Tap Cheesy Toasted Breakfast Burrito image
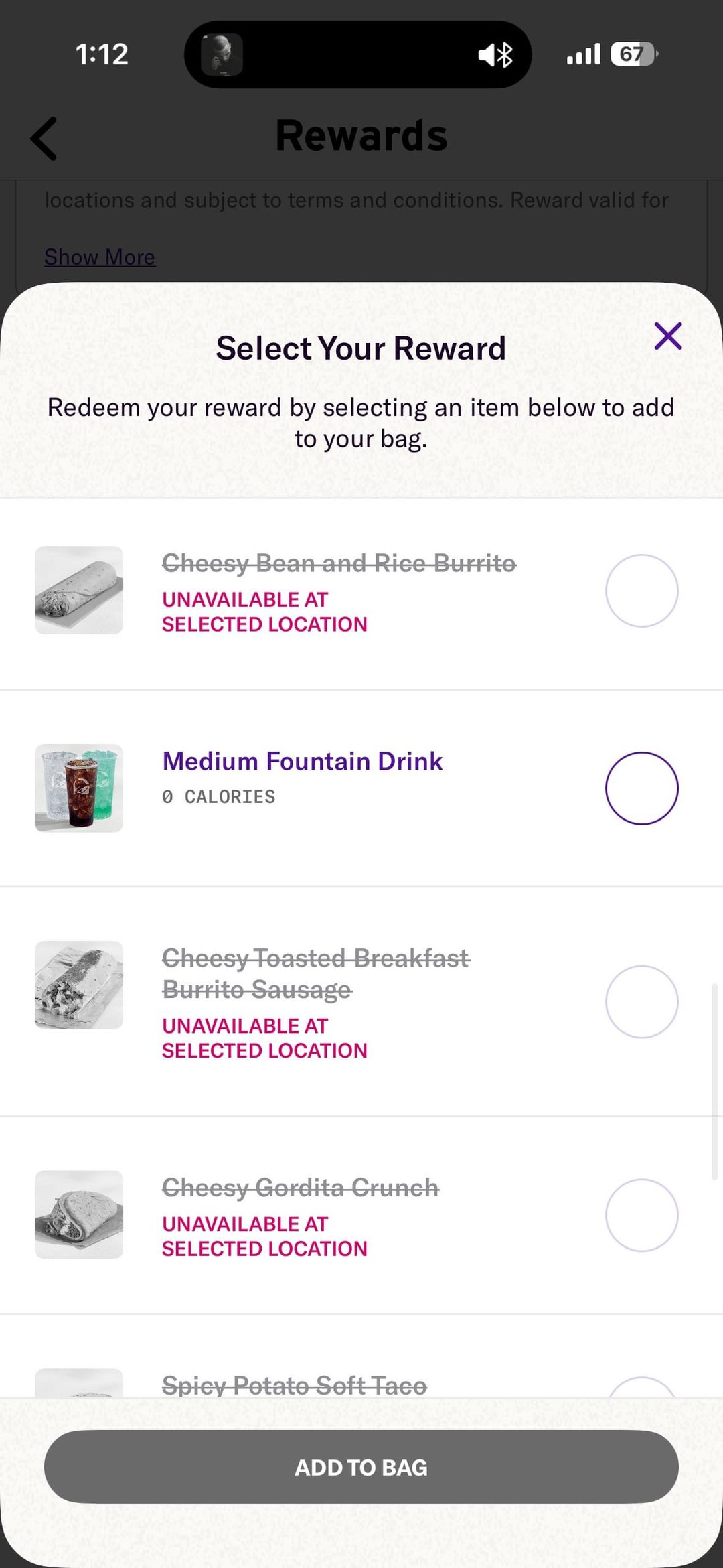The height and width of the screenshot is (1568, 723). coord(79,985)
